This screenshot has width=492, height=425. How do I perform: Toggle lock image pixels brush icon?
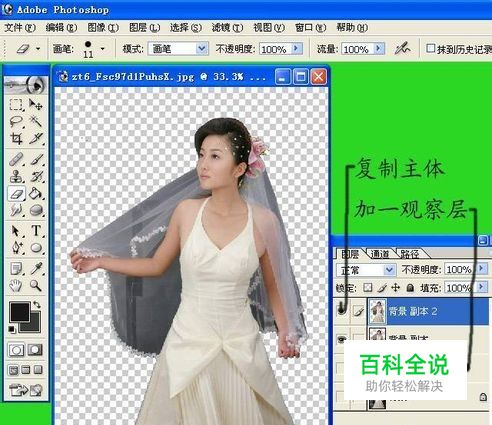382,287
